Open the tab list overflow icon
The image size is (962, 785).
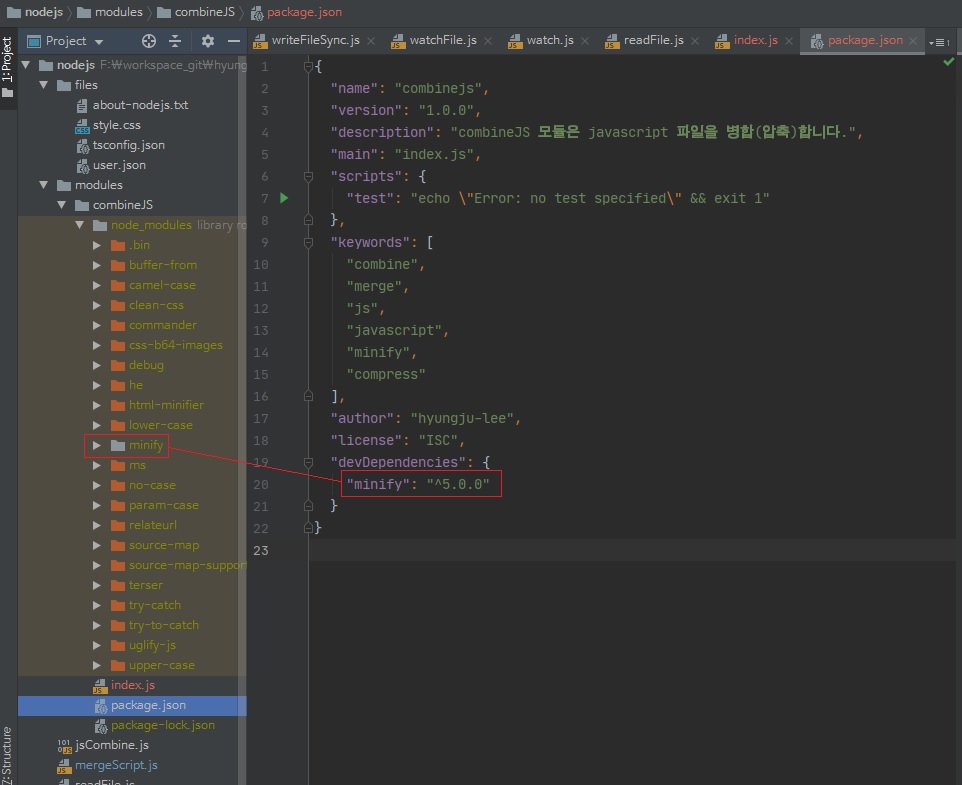(938, 42)
